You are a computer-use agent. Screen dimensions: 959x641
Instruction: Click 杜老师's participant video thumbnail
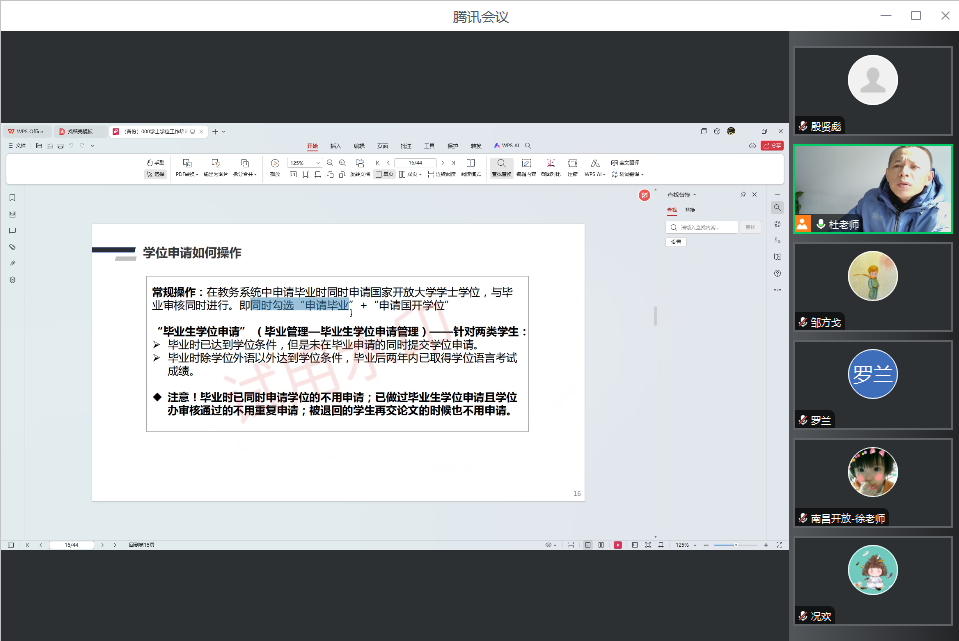click(x=872, y=189)
